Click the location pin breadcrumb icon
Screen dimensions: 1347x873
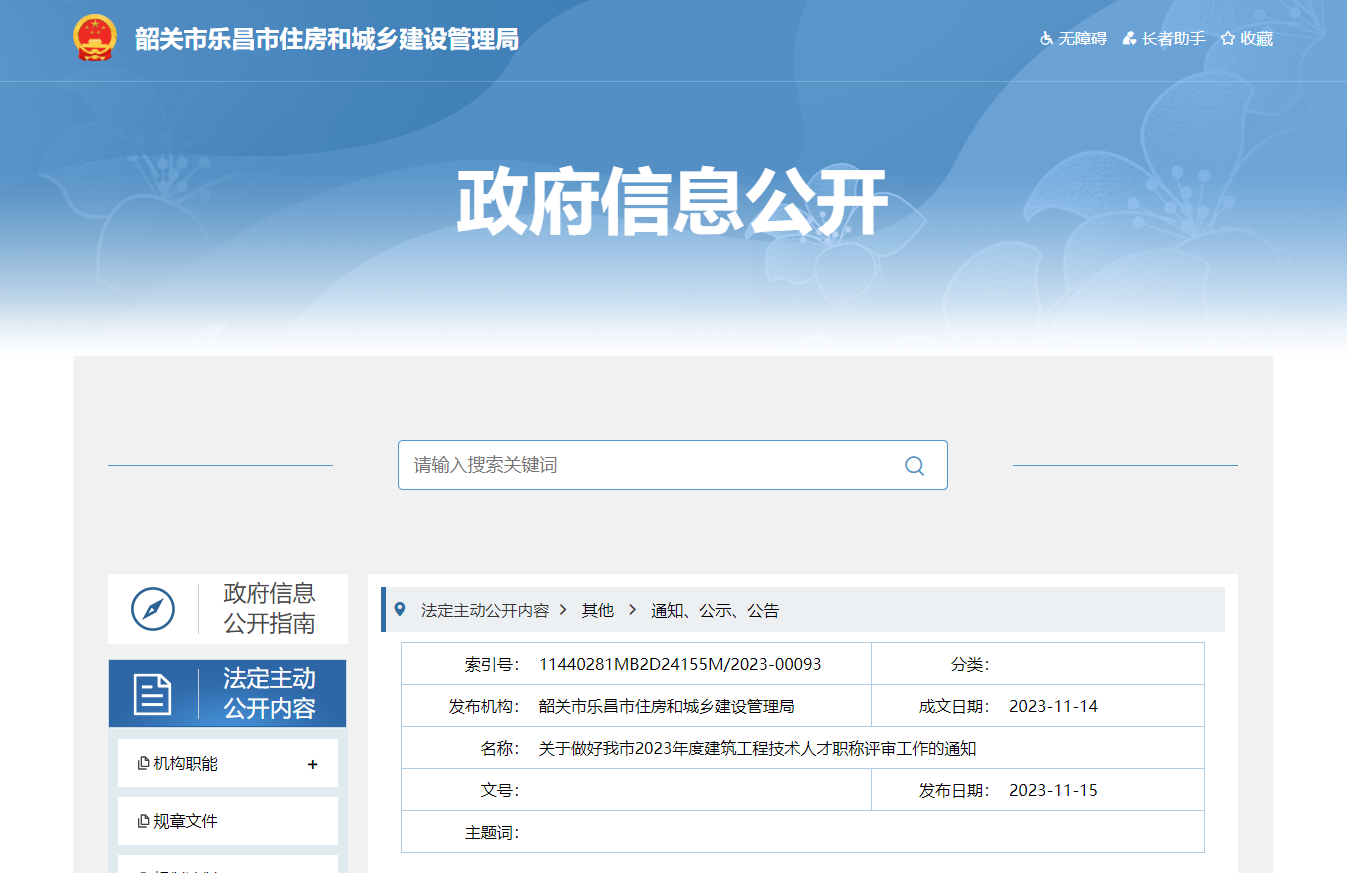(x=400, y=609)
